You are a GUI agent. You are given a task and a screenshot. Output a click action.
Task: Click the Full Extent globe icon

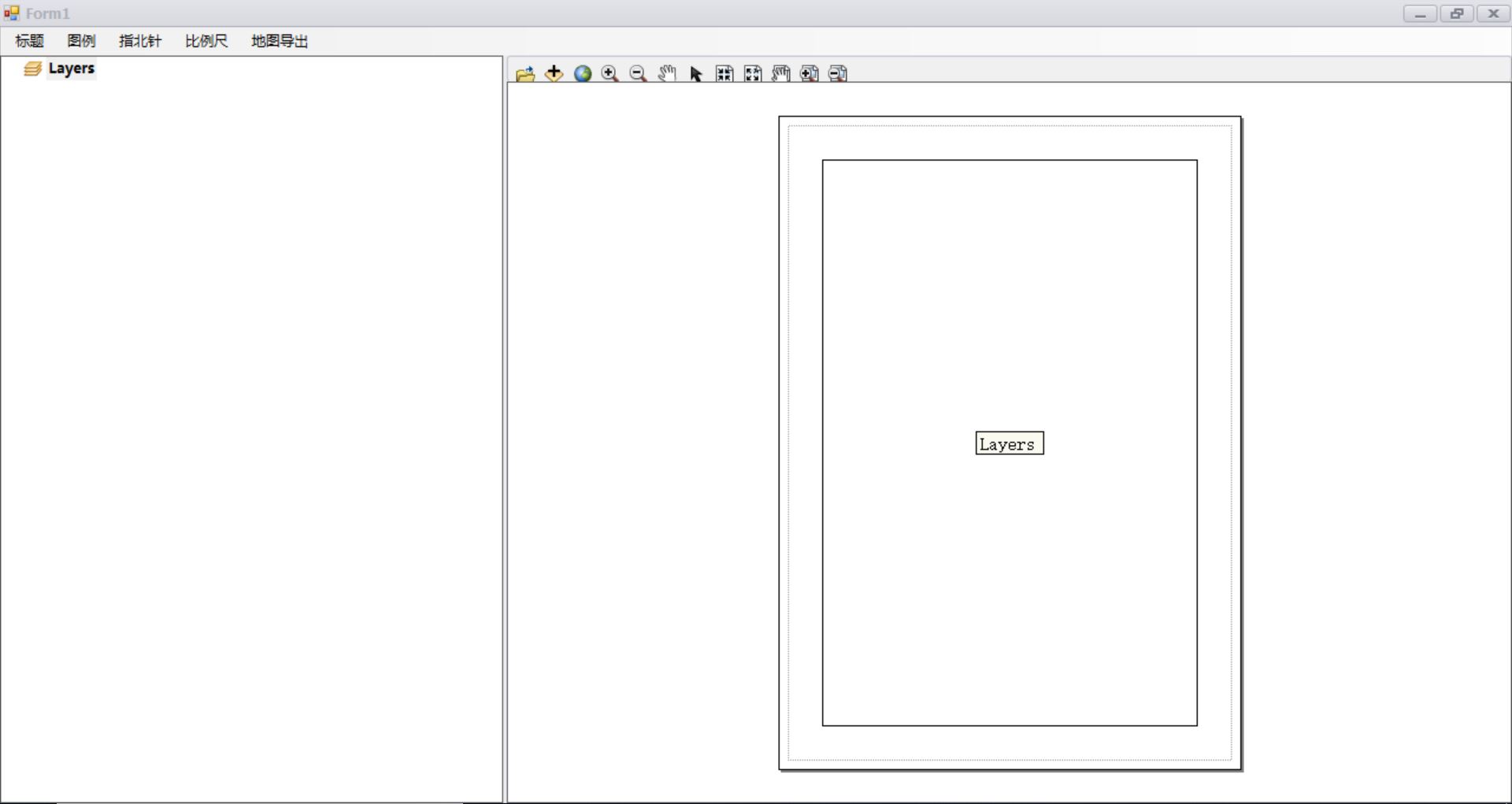[583, 73]
